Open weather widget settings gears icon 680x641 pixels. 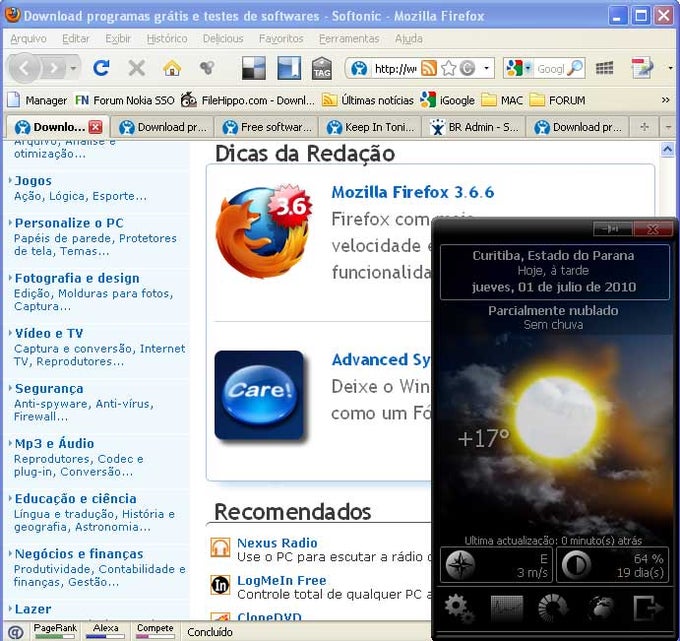459,608
